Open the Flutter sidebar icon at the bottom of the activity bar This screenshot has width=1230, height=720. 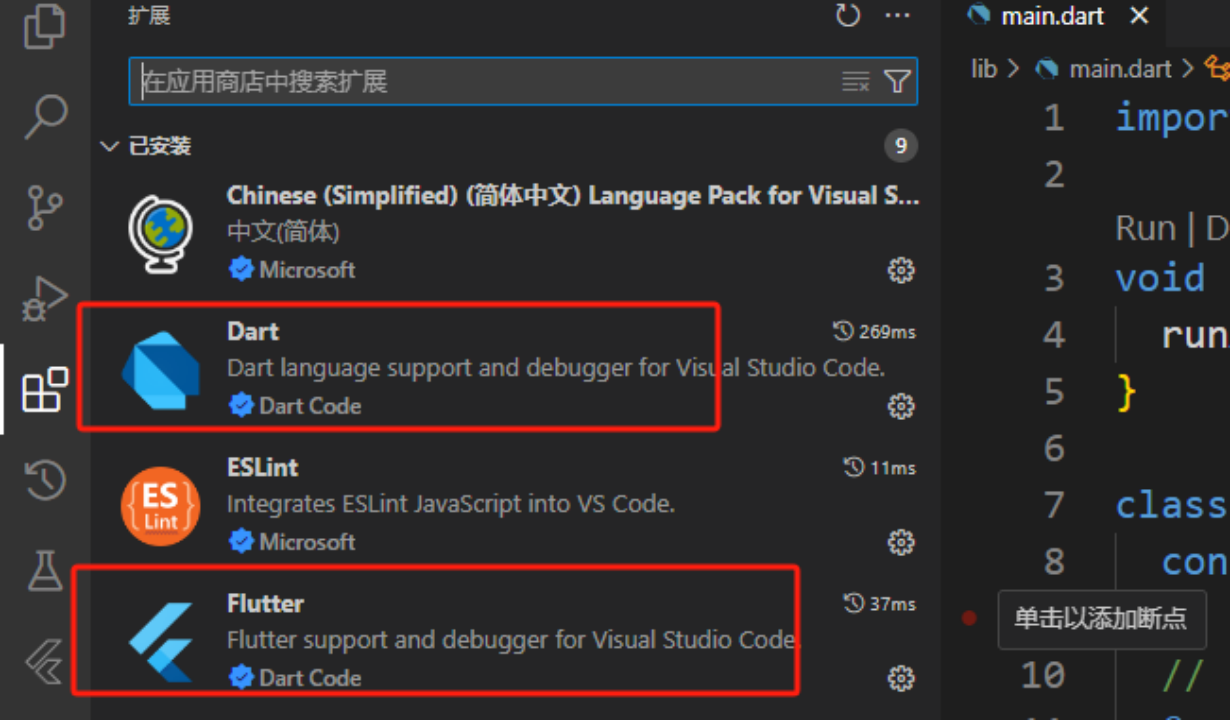(x=45, y=661)
